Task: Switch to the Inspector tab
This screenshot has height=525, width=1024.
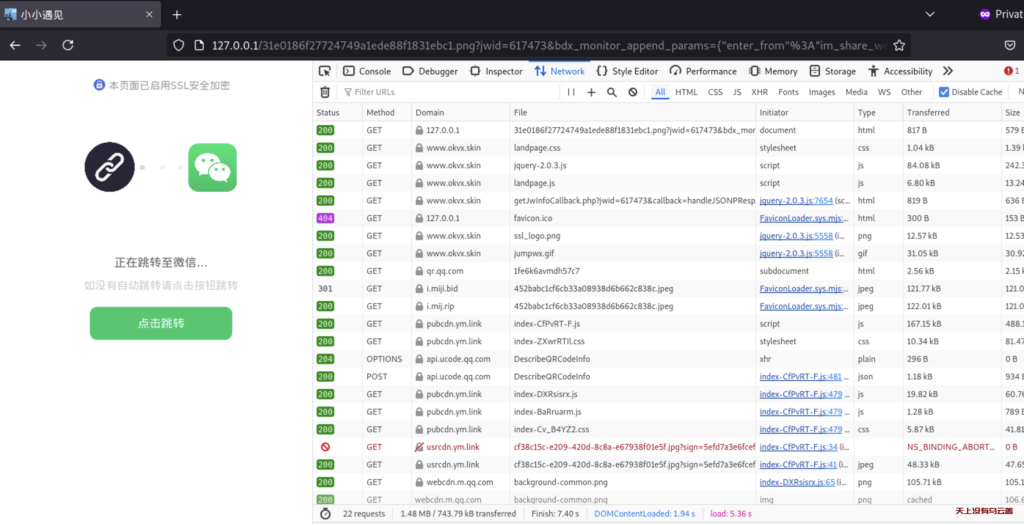Action: (496, 71)
